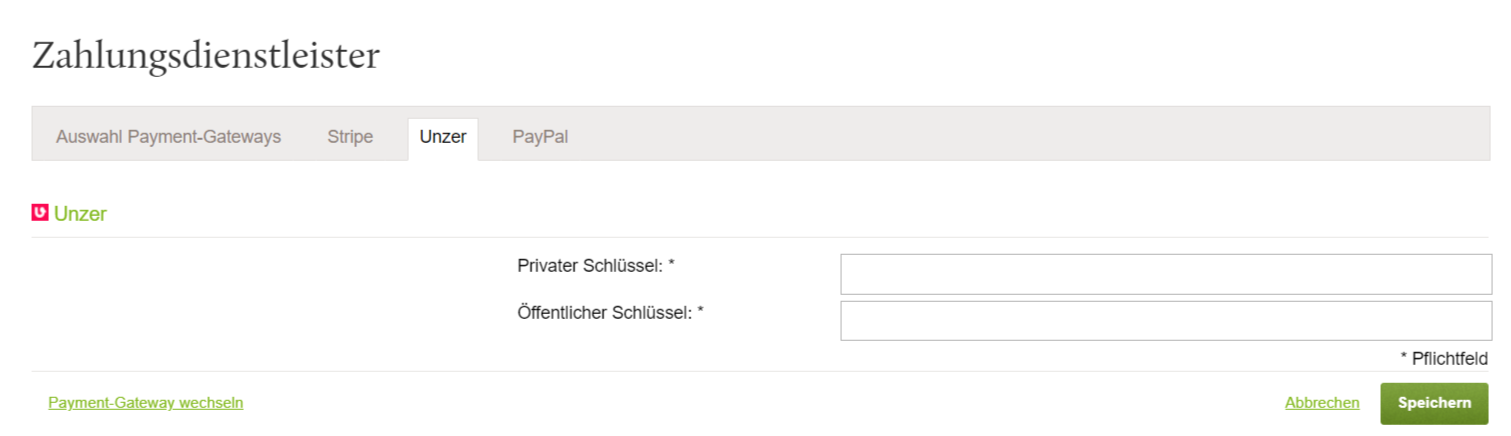Viewport: 1511px width, 436px height.
Task: Go to the PayPal tab
Action: point(540,137)
